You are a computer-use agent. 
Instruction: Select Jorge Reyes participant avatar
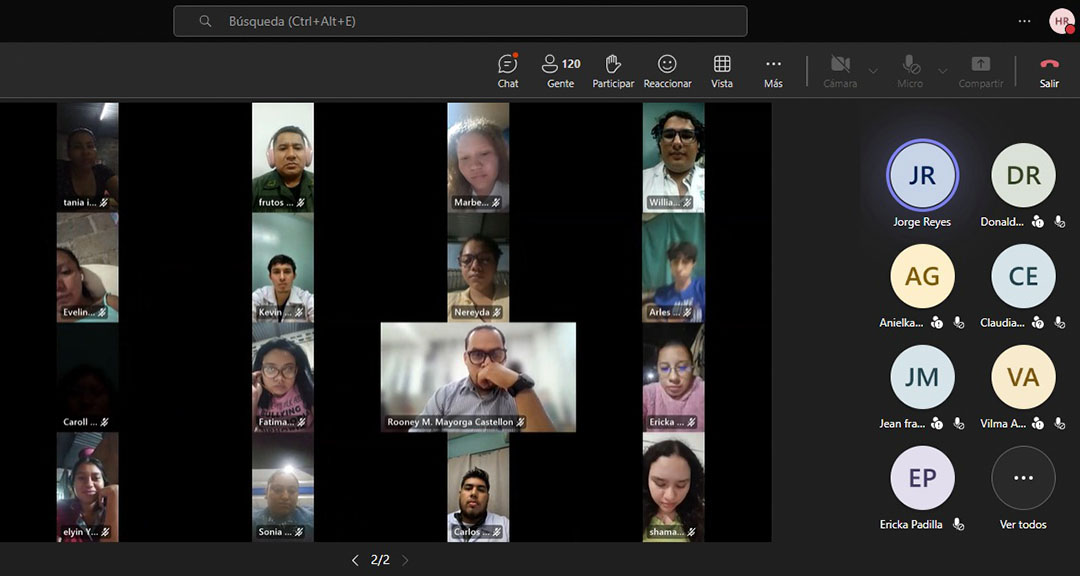click(922, 175)
